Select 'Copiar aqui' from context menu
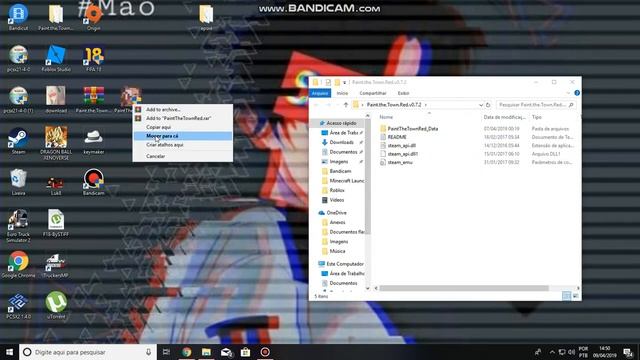Screen dimensions: 640x360 point(183,127)
